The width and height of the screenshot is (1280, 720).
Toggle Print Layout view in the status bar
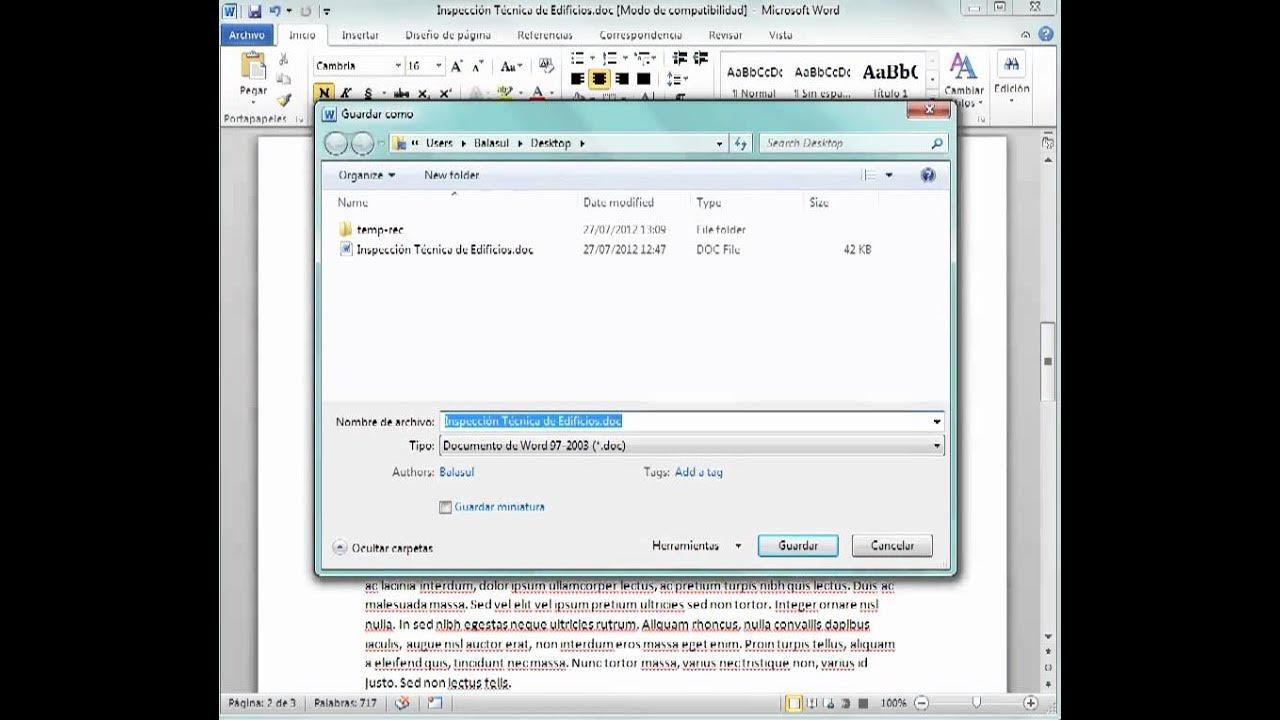pos(793,704)
